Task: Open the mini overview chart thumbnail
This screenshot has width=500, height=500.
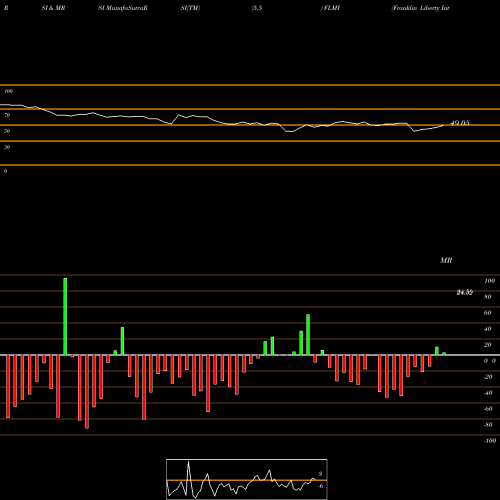Action: (247, 479)
